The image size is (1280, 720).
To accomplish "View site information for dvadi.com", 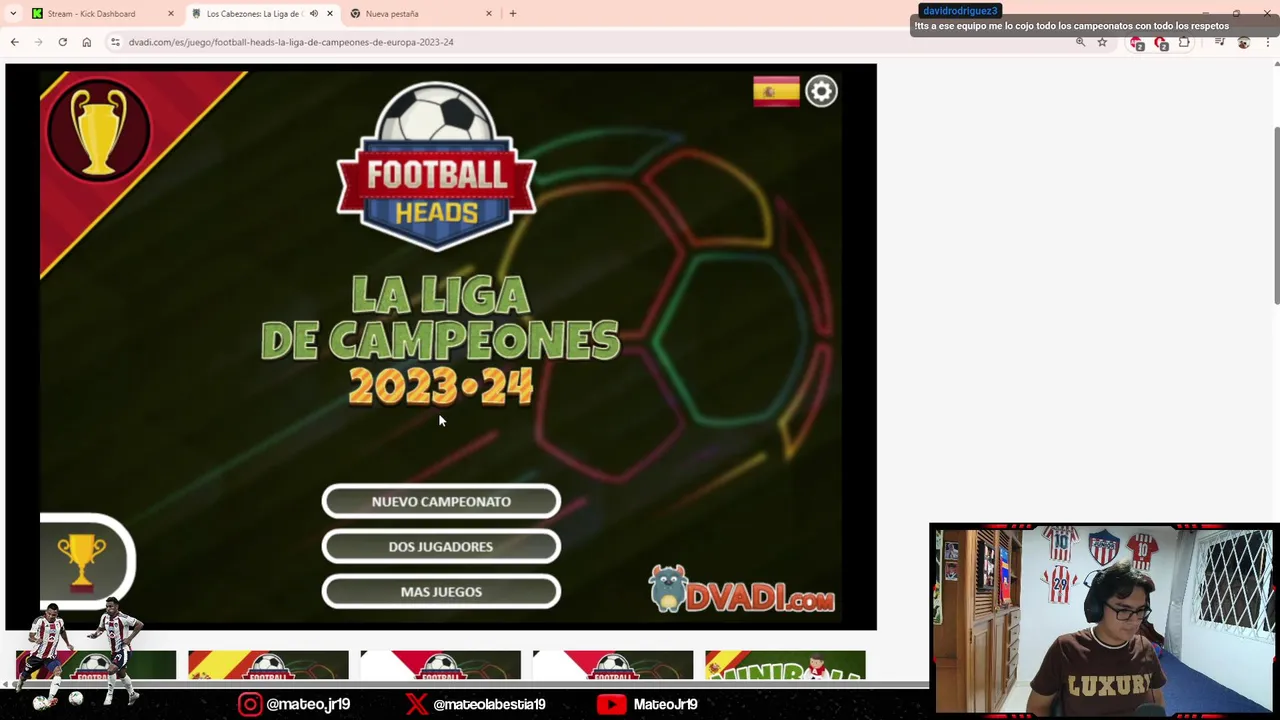I will [x=116, y=42].
